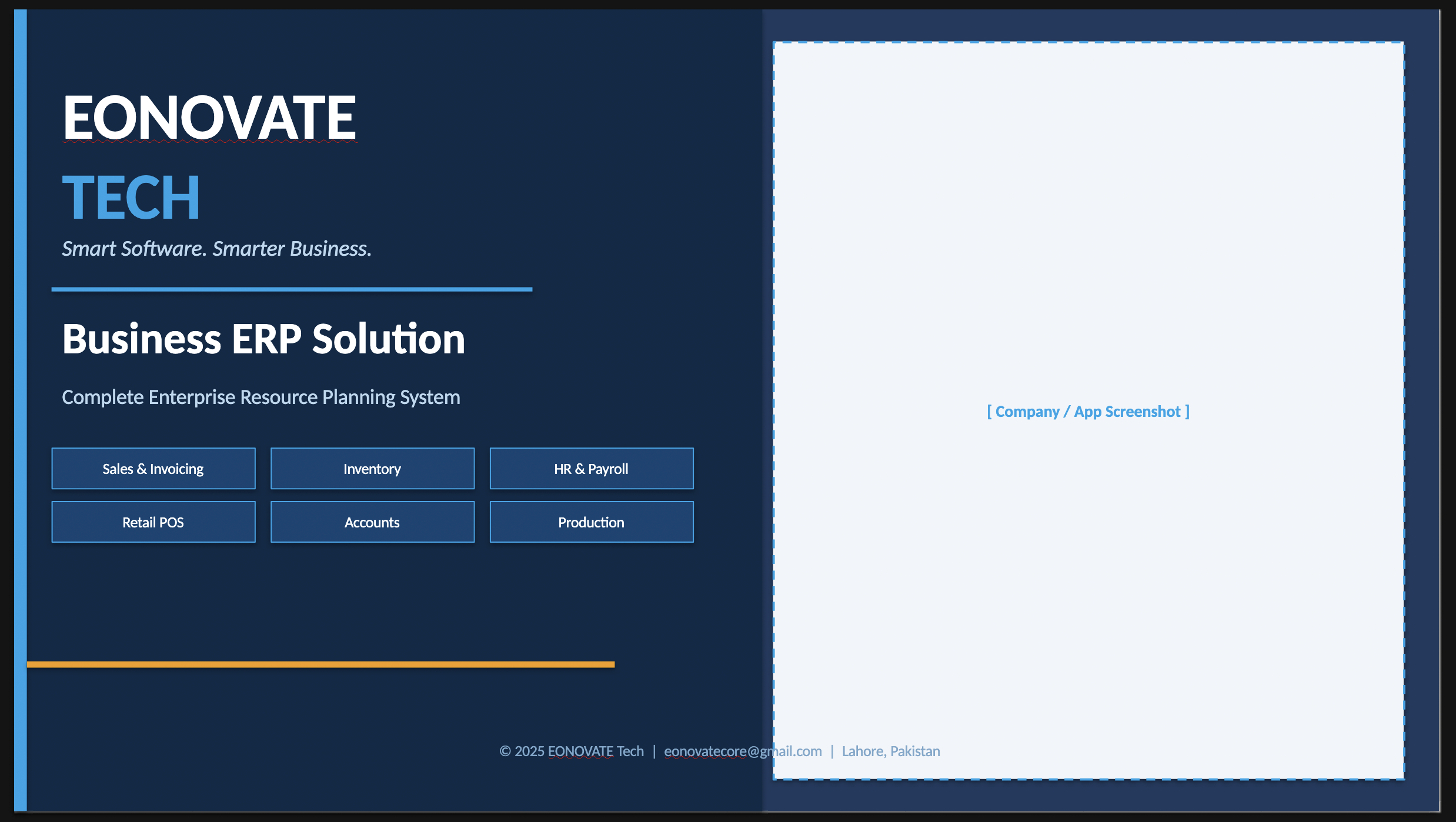
Task: Click the Company / App Screenshot placeholder
Action: point(1088,412)
